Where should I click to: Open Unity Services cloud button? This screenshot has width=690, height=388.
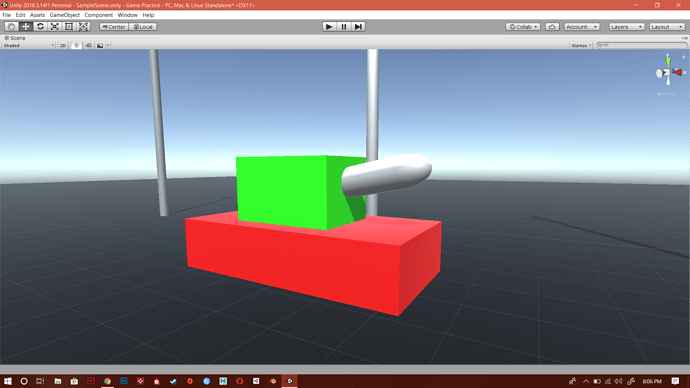pos(552,27)
